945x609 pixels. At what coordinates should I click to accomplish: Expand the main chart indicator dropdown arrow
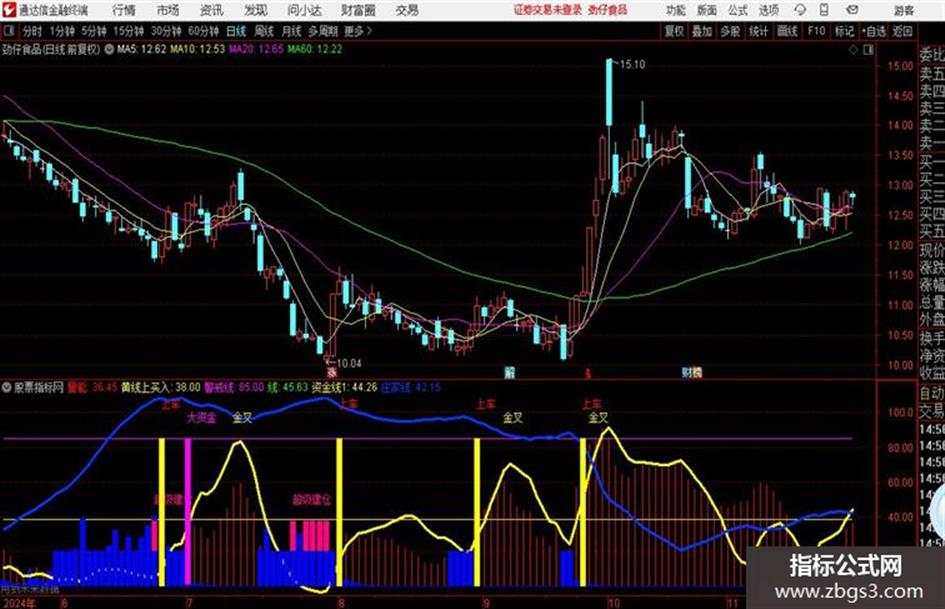click(109, 50)
